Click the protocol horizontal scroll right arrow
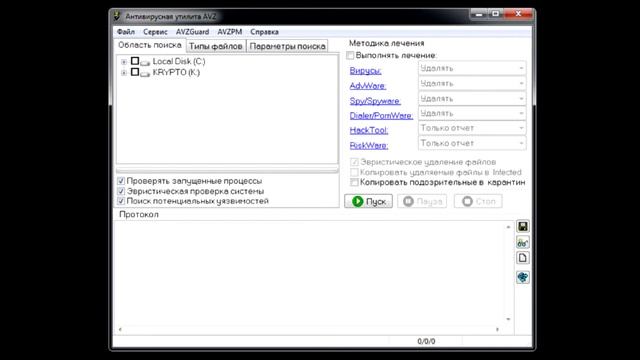This screenshot has height=360, width=640. (497, 329)
